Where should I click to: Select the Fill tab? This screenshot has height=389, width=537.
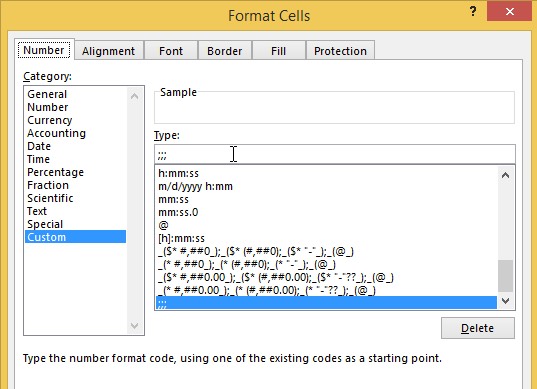(278, 51)
